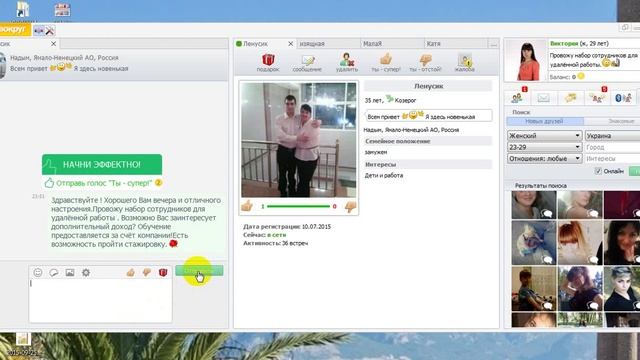Click 'Отправь голос Ты - супер!' link
Image resolution: width=640 pixels, height=360 pixels.
click(x=104, y=183)
